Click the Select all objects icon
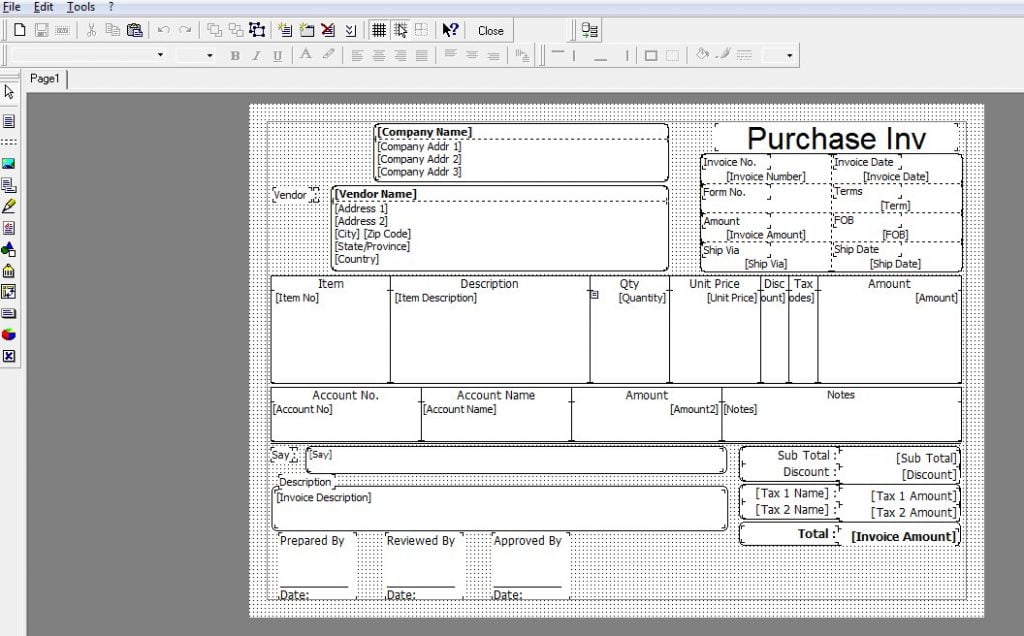Image resolution: width=1024 pixels, height=636 pixels. [257, 30]
